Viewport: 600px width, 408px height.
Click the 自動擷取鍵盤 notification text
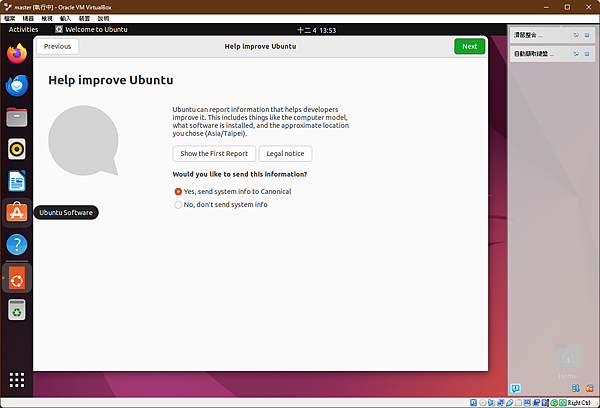pyautogui.click(x=533, y=54)
